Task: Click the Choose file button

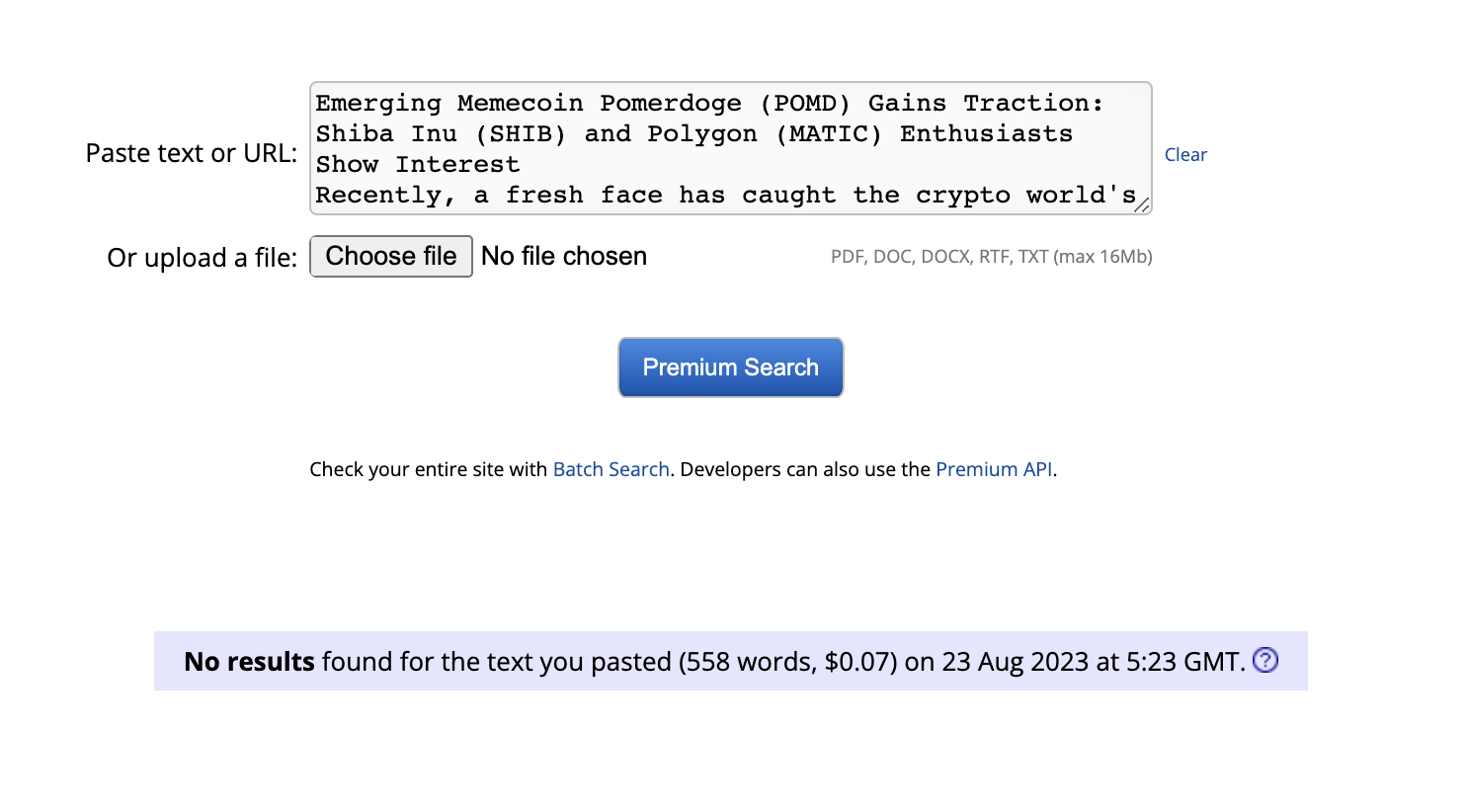Action: 391,256
